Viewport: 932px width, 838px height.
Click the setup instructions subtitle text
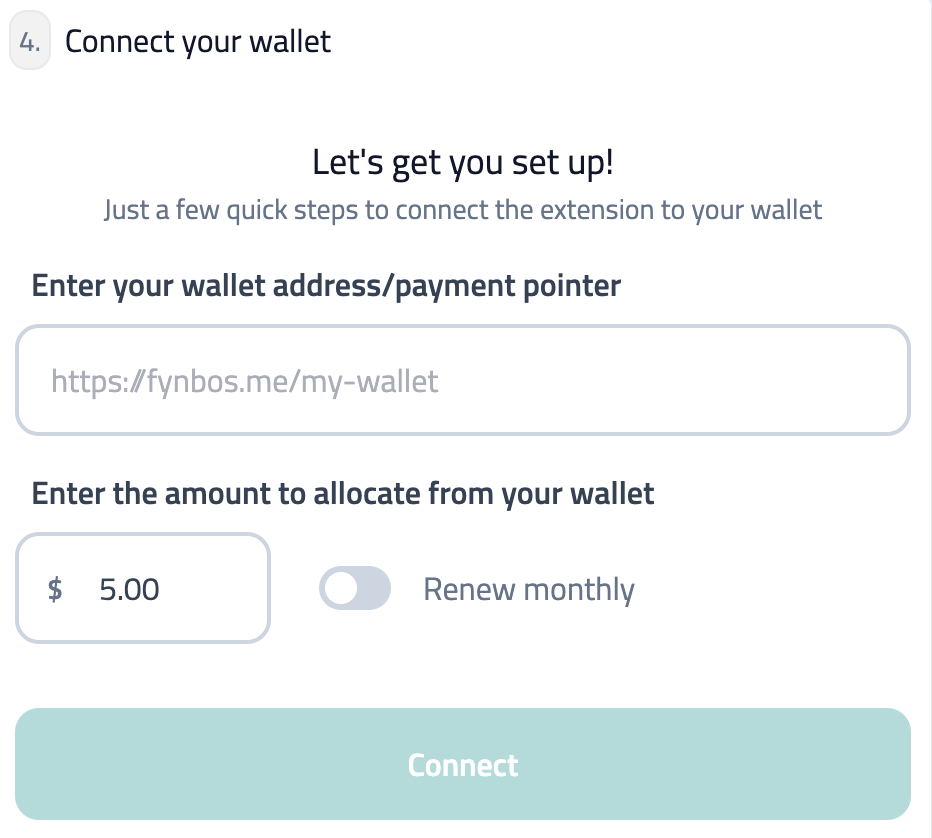tap(463, 210)
